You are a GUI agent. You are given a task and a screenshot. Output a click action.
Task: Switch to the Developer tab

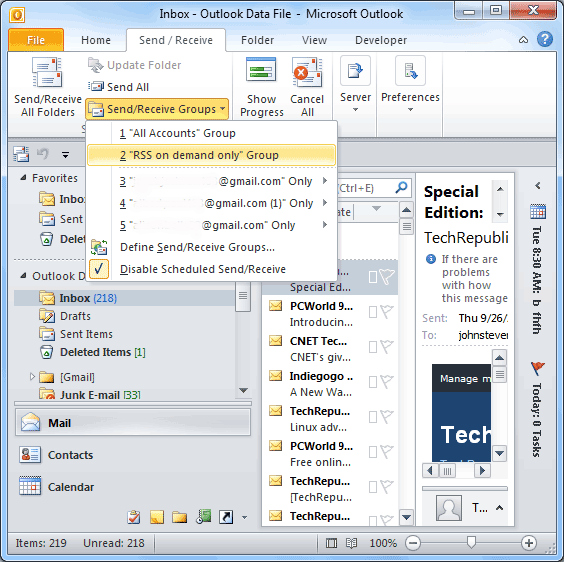pyautogui.click(x=381, y=40)
